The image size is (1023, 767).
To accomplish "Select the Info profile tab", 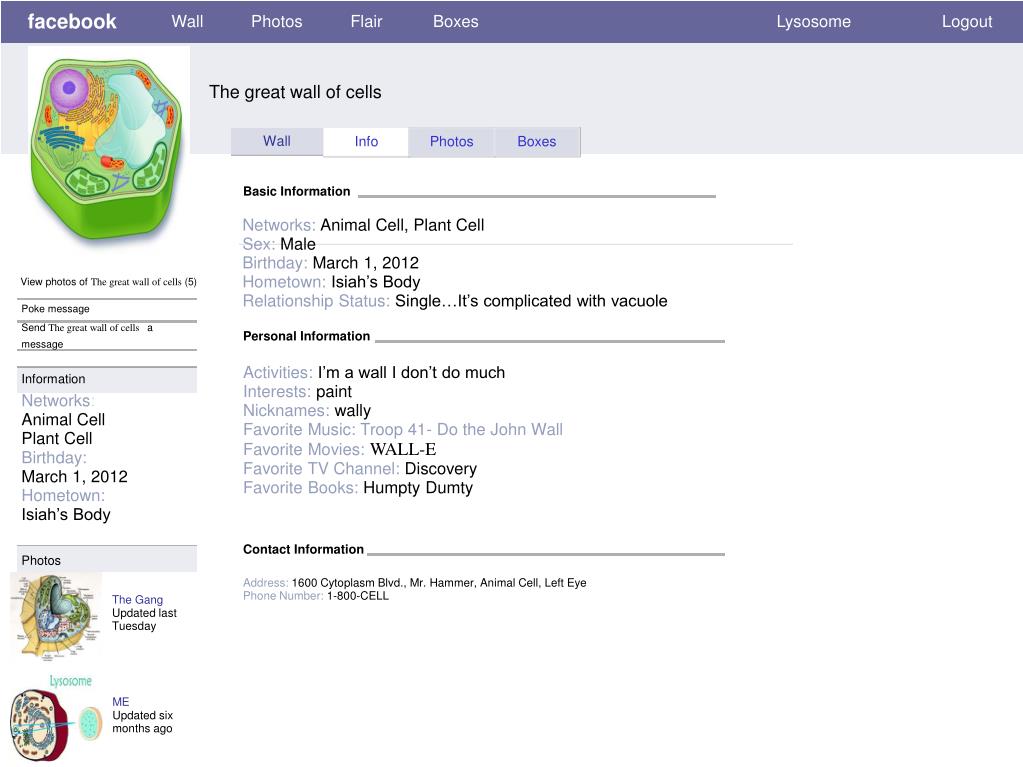I will point(366,142).
